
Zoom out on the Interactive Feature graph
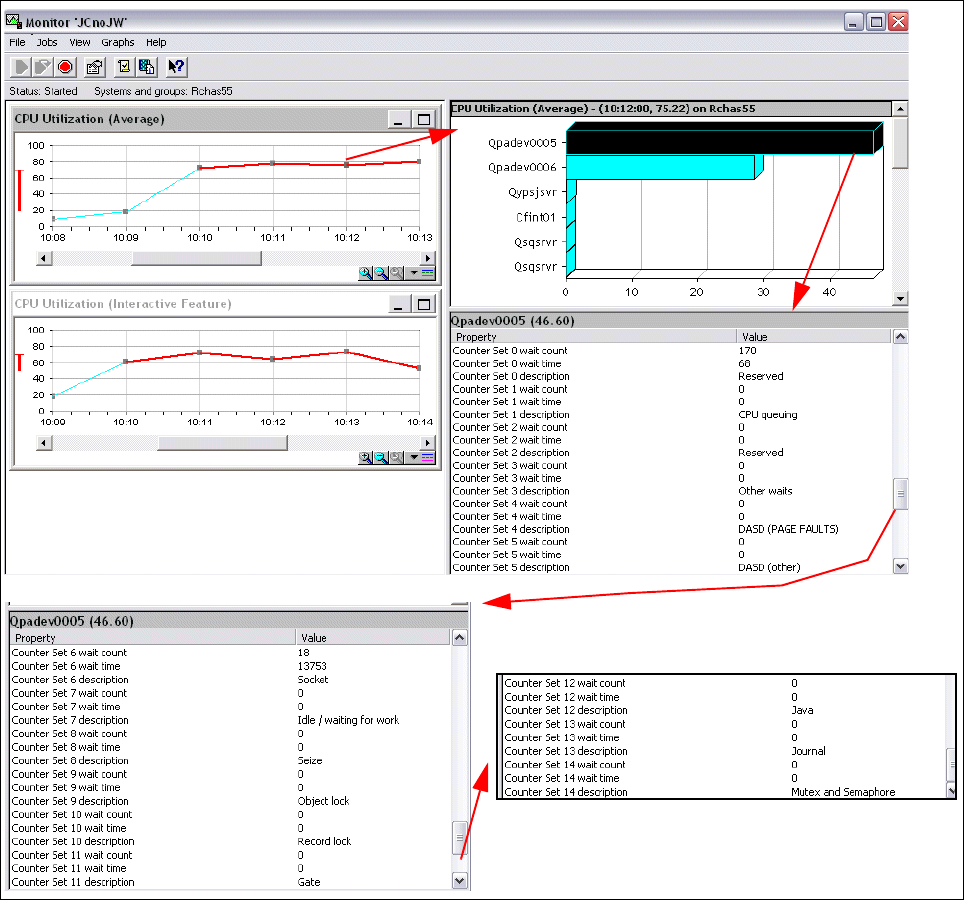(379, 456)
